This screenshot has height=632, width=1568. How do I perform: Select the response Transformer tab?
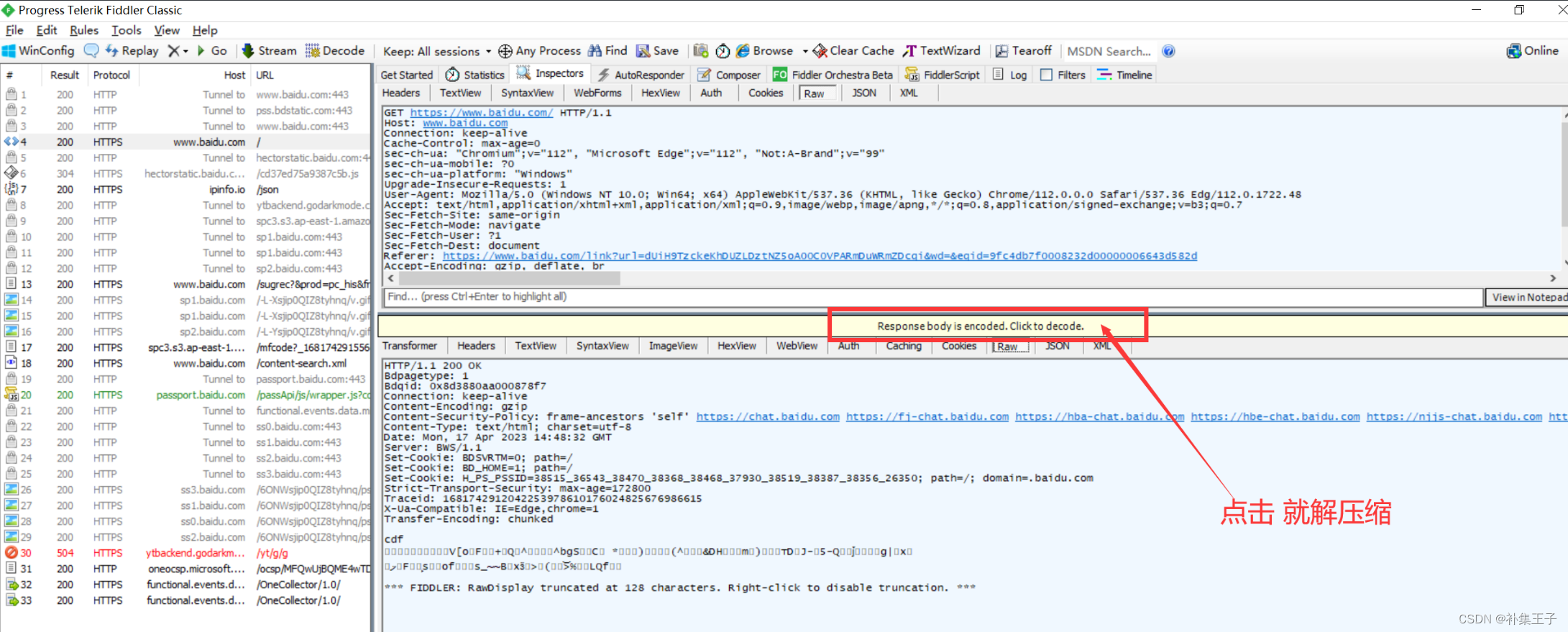click(x=410, y=346)
